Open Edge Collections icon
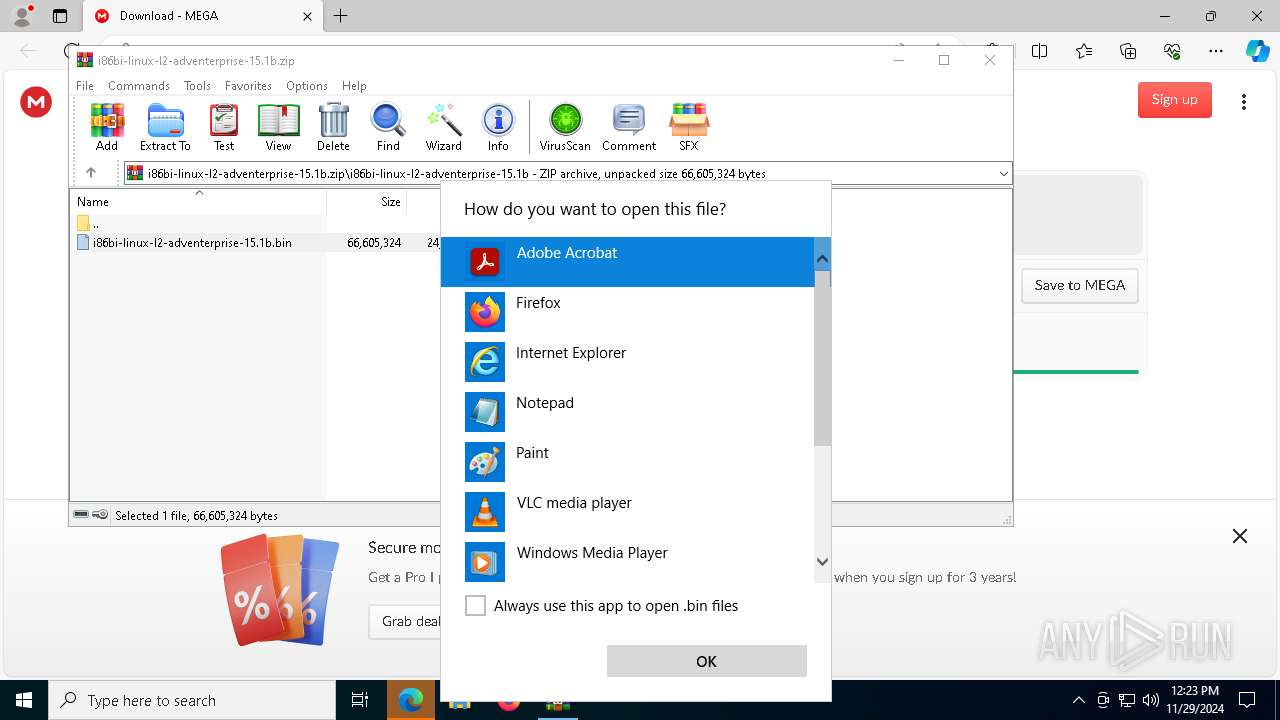The image size is (1280, 720). [1128, 51]
